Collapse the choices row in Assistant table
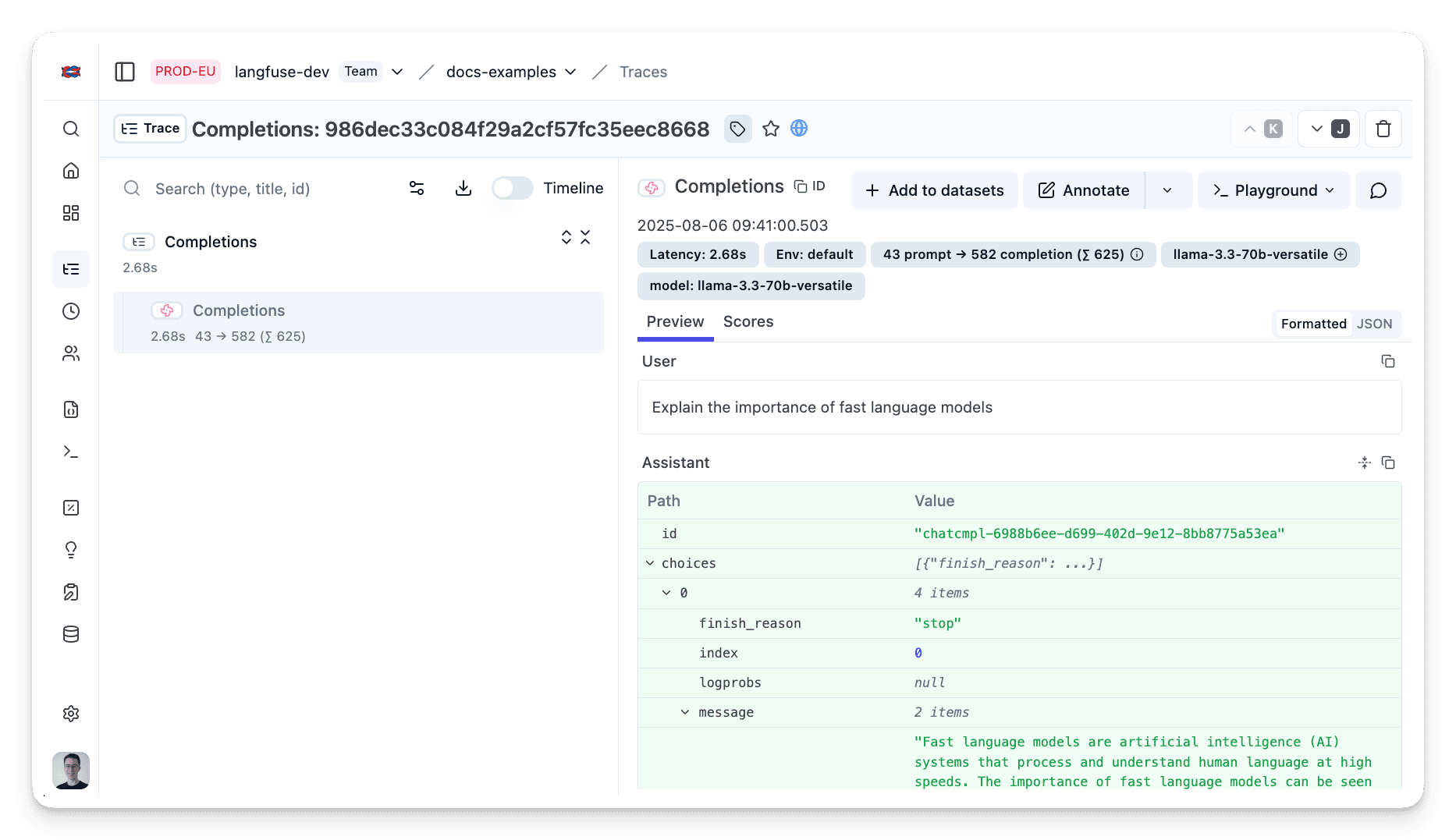The height and width of the screenshot is (840, 1456). pos(650,563)
